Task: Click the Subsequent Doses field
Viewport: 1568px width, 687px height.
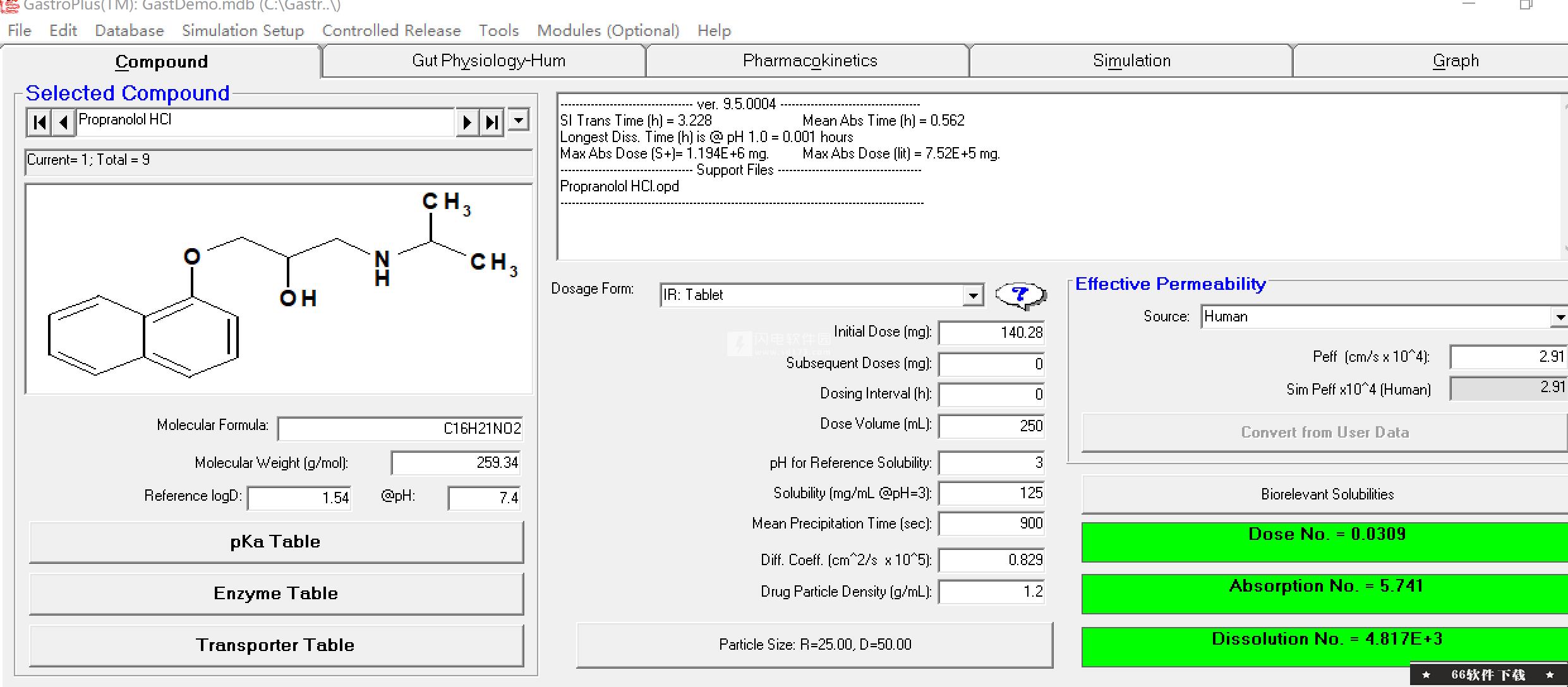Action: [x=992, y=364]
